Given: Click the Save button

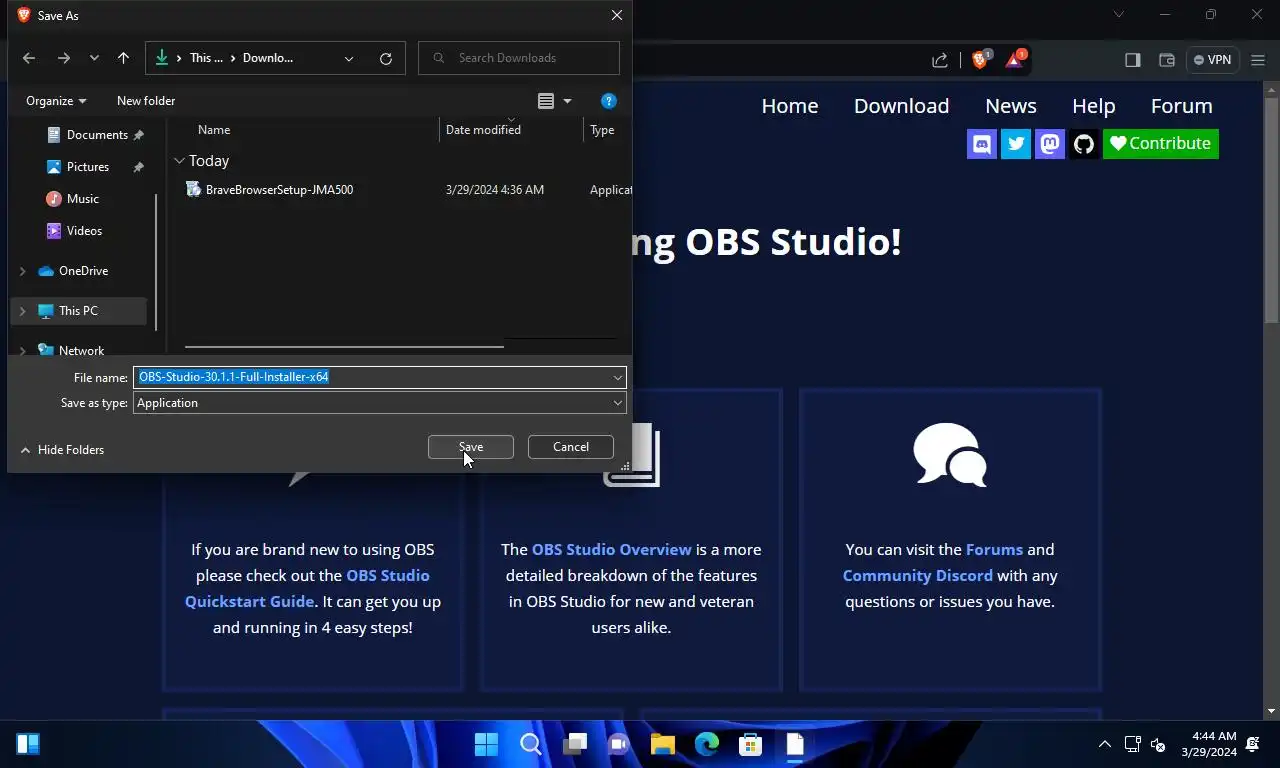Looking at the screenshot, I should tap(471, 447).
